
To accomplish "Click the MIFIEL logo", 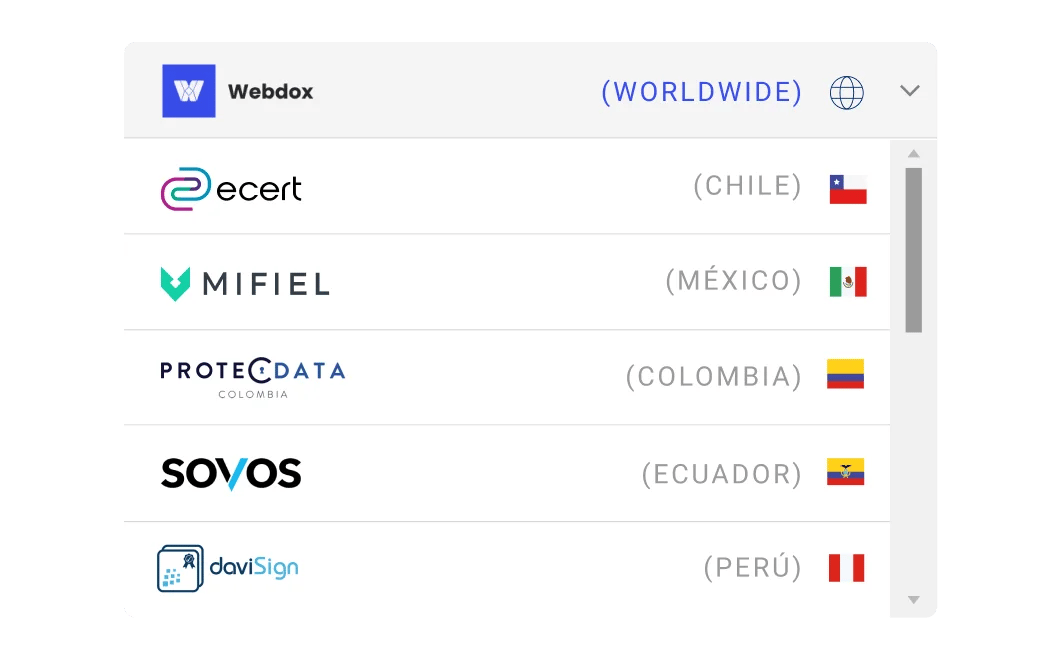I will pos(245,283).
